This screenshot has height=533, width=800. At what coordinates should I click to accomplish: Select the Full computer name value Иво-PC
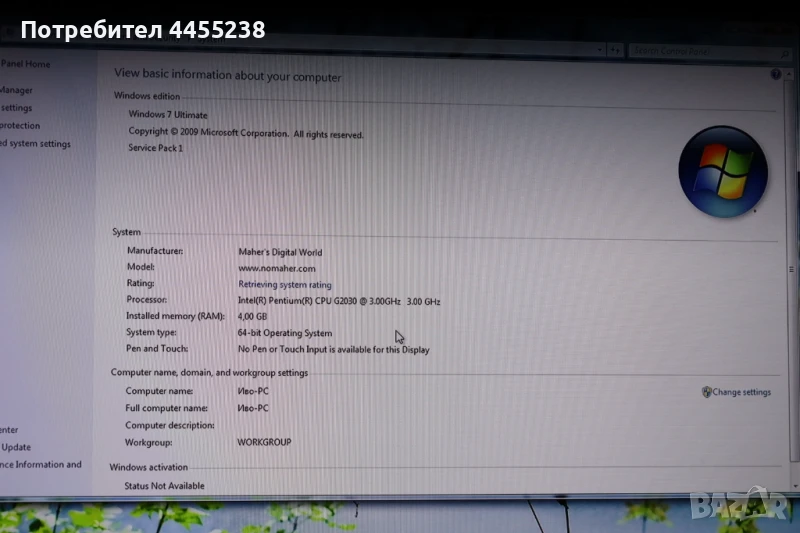click(x=253, y=408)
